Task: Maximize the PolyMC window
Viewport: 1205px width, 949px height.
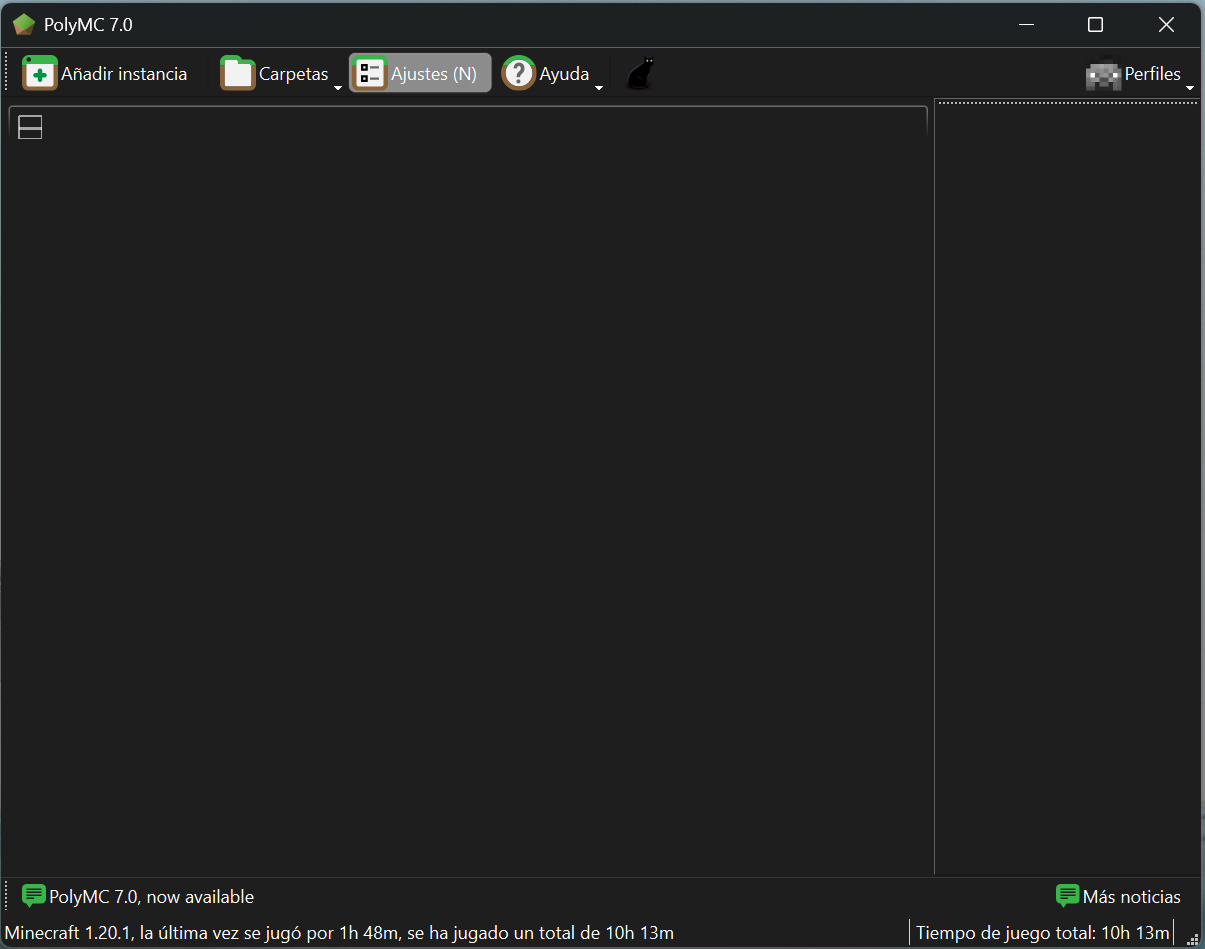Action: click(1095, 25)
